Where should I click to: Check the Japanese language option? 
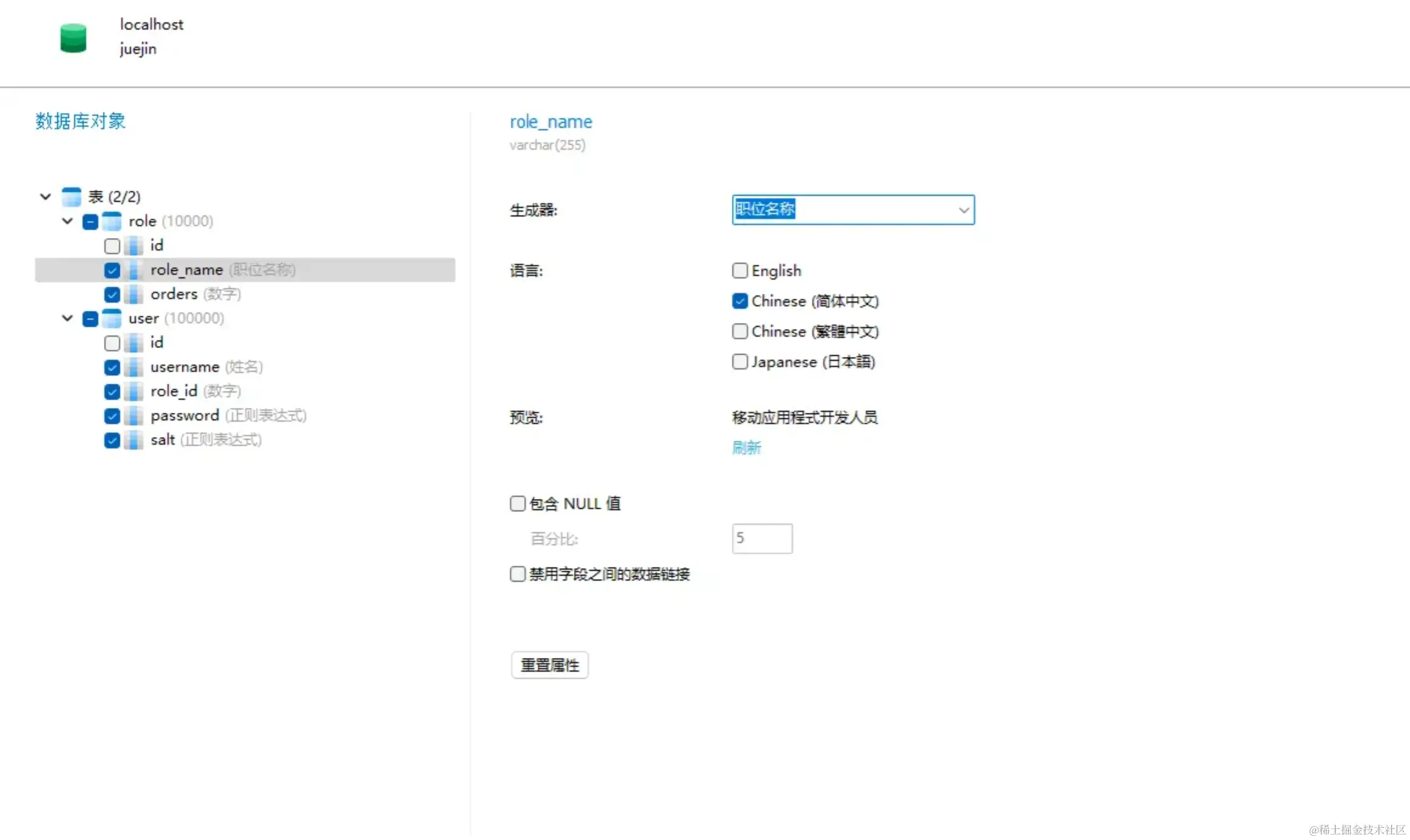pos(740,362)
